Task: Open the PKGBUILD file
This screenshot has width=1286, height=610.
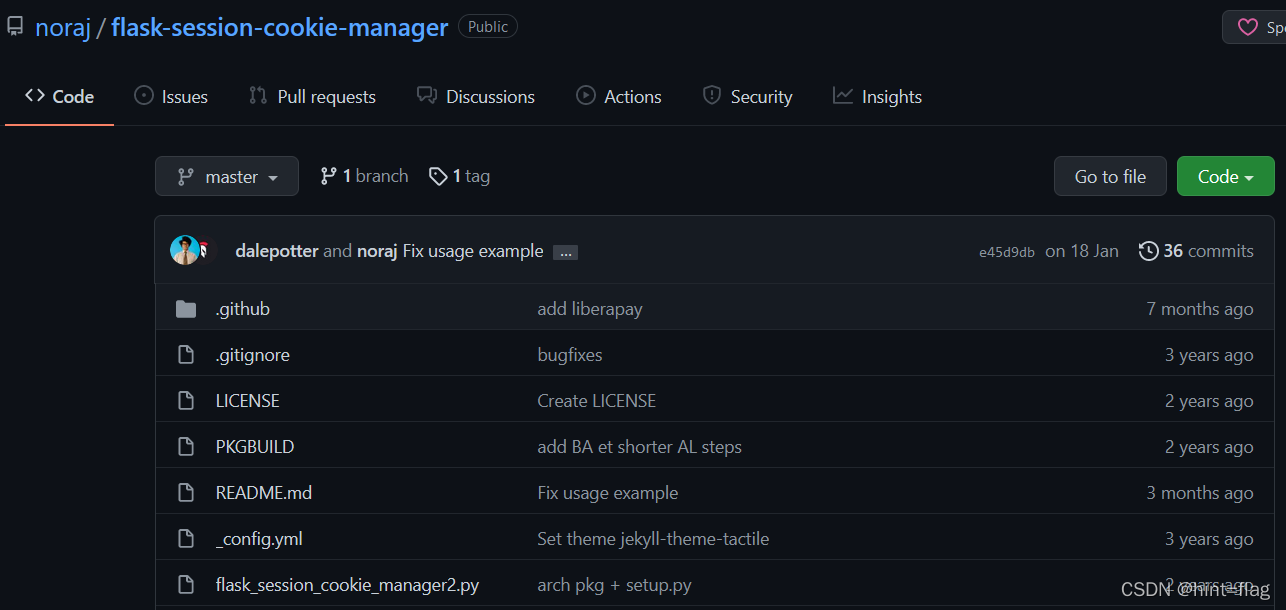Action: coord(255,447)
